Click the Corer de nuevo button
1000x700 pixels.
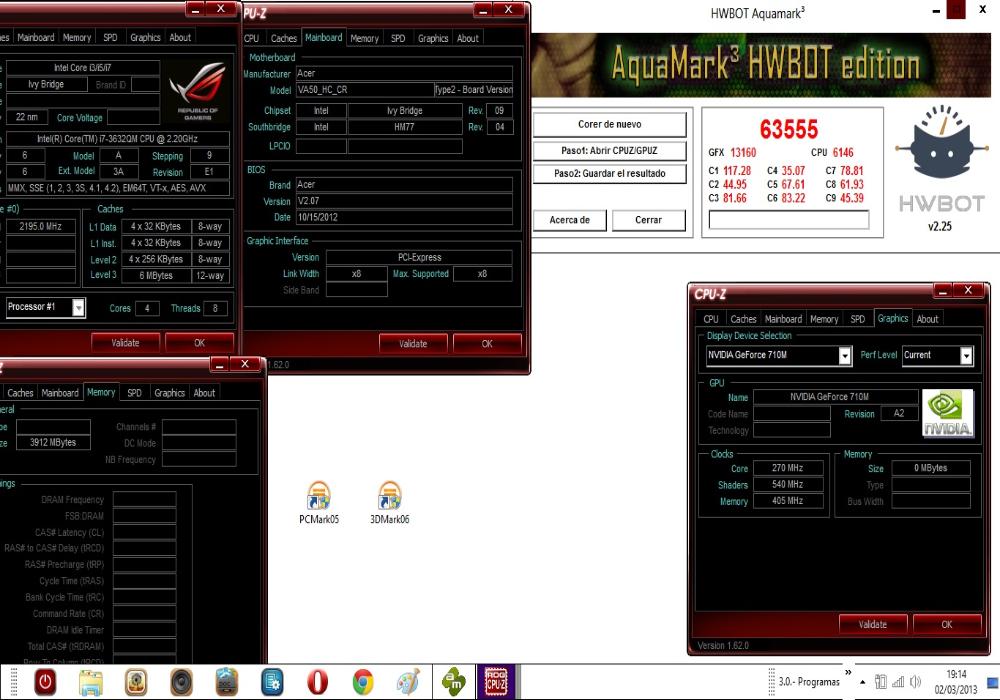tap(610, 124)
